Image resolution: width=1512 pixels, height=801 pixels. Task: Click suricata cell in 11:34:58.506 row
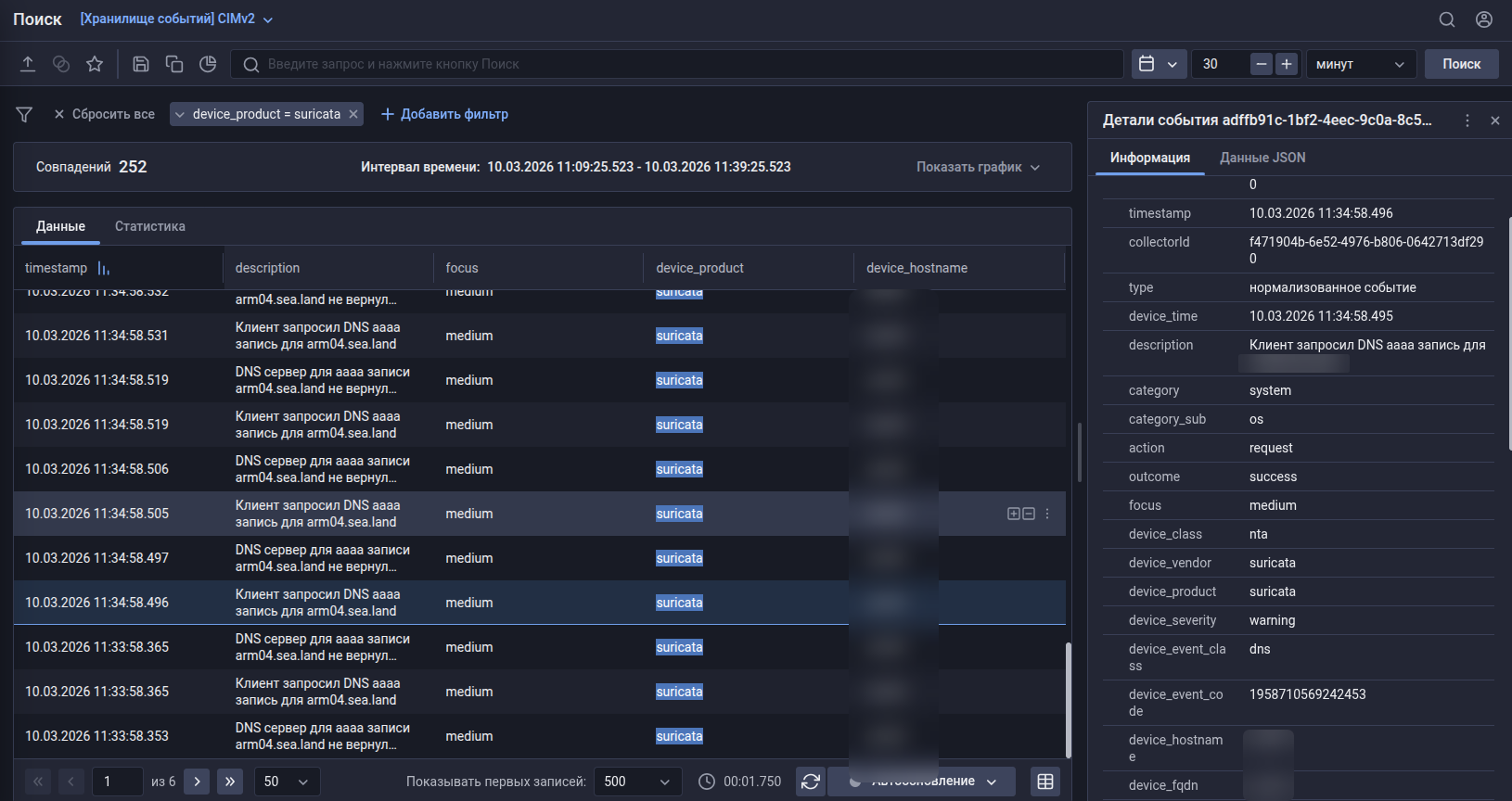point(679,469)
